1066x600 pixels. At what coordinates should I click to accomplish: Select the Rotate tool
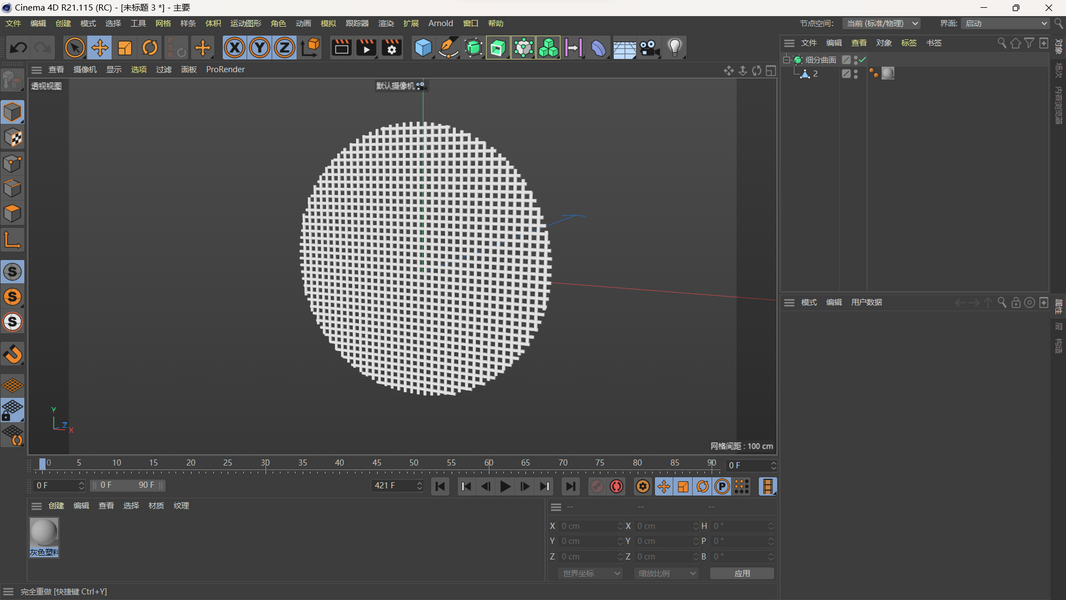(150, 47)
